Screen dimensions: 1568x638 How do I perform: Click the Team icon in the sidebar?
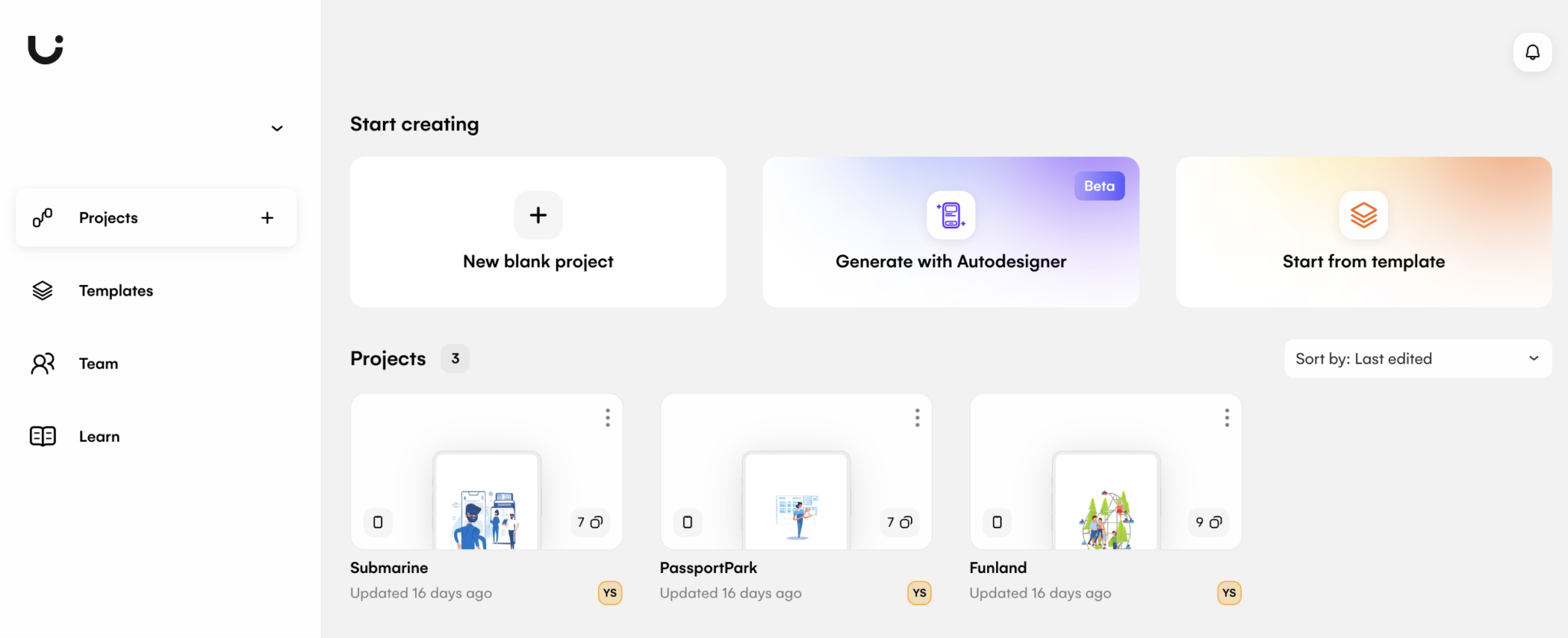pos(42,363)
